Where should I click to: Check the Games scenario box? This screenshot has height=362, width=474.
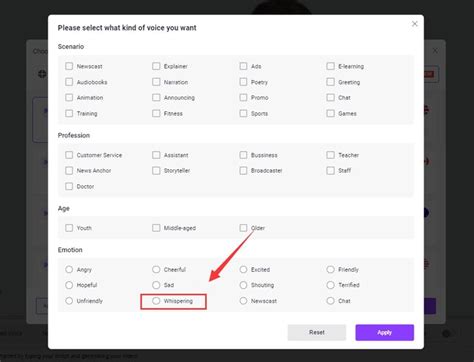(x=330, y=113)
